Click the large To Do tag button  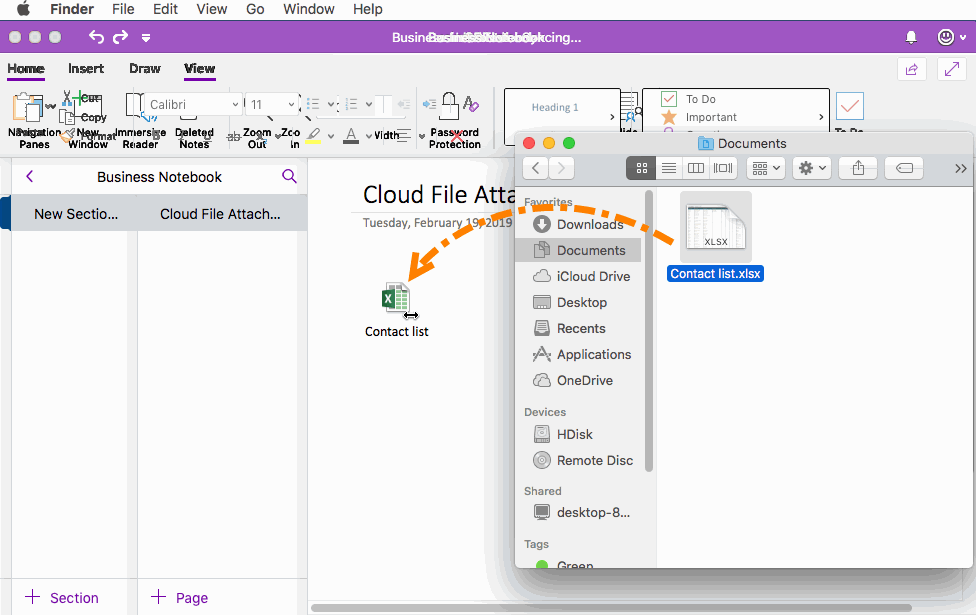click(x=850, y=107)
